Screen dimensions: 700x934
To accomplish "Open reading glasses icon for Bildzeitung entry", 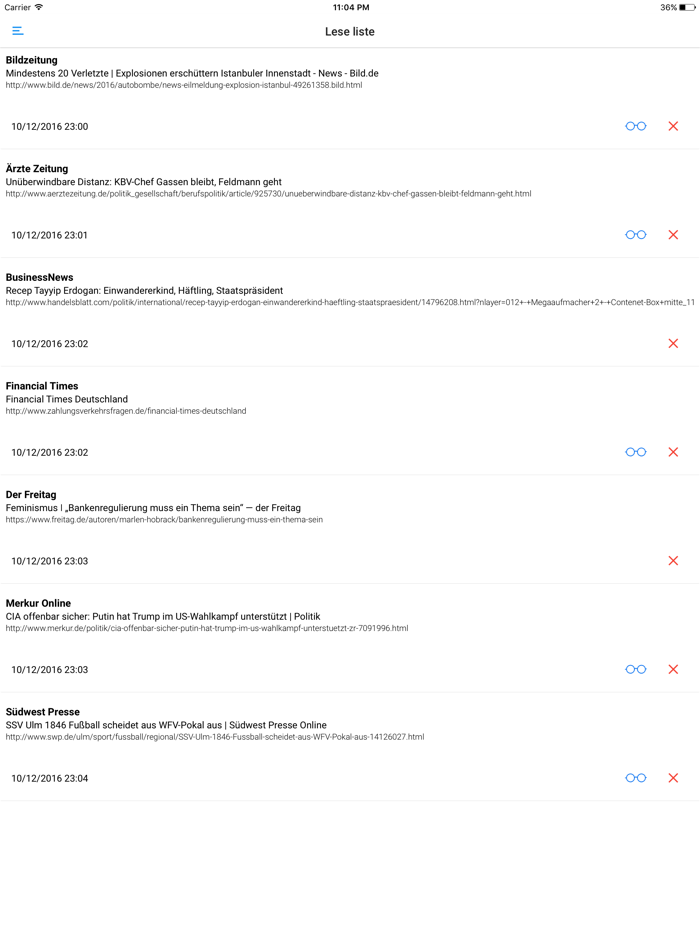I will (635, 126).
